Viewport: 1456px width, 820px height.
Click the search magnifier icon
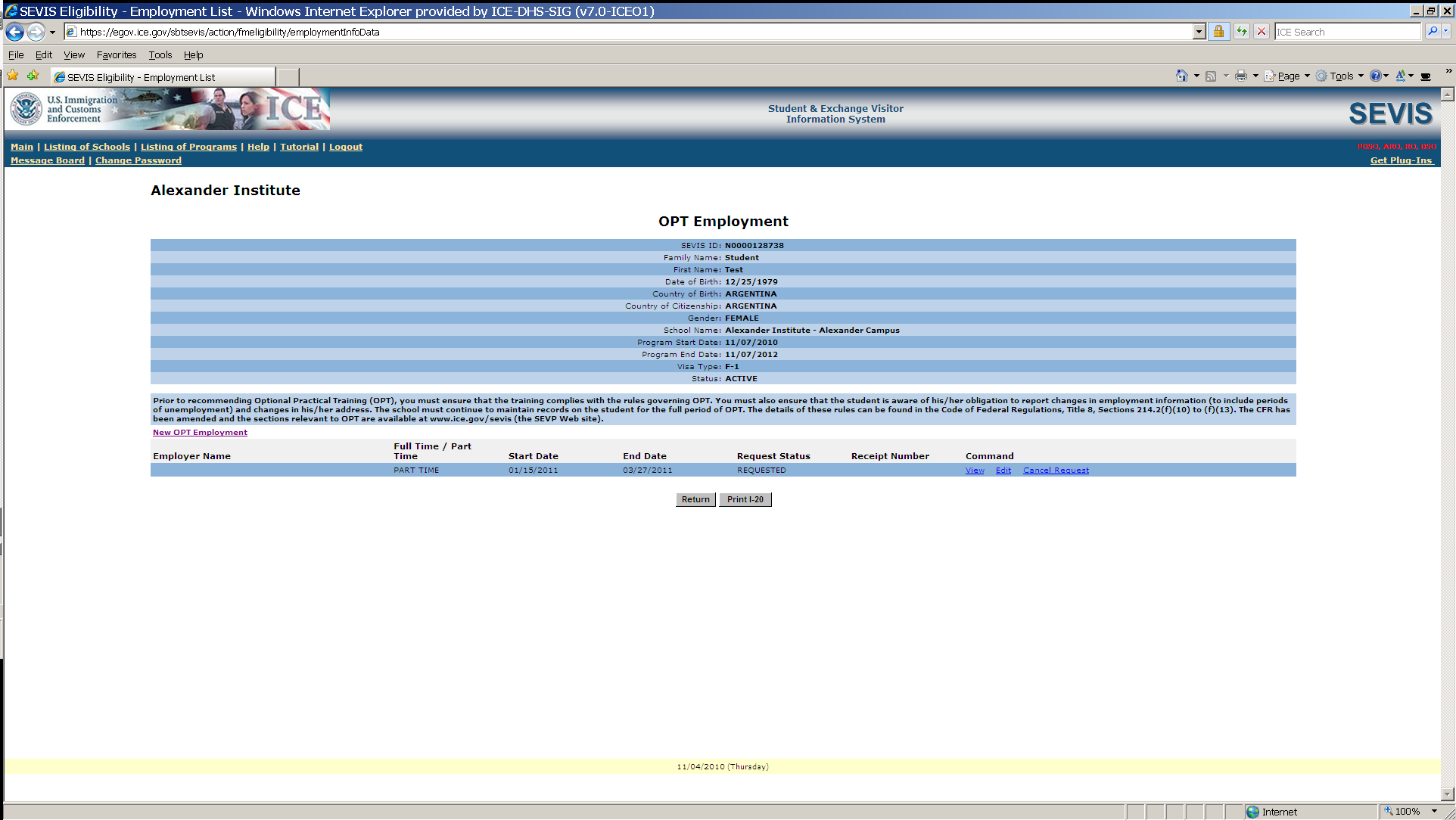pyautogui.click(x=1432, y=32)
